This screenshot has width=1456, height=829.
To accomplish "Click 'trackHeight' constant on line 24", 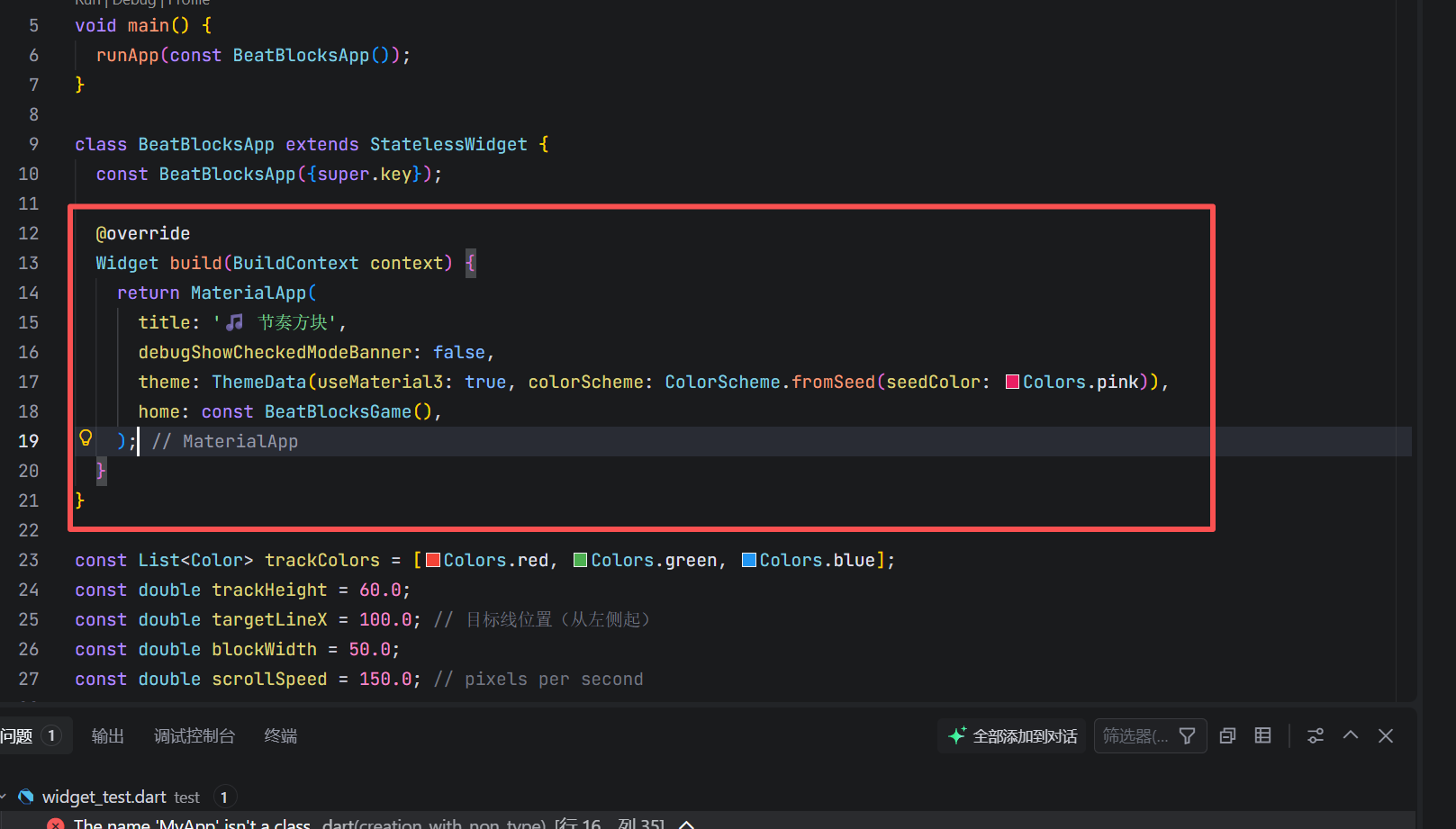I will (269, 590).
